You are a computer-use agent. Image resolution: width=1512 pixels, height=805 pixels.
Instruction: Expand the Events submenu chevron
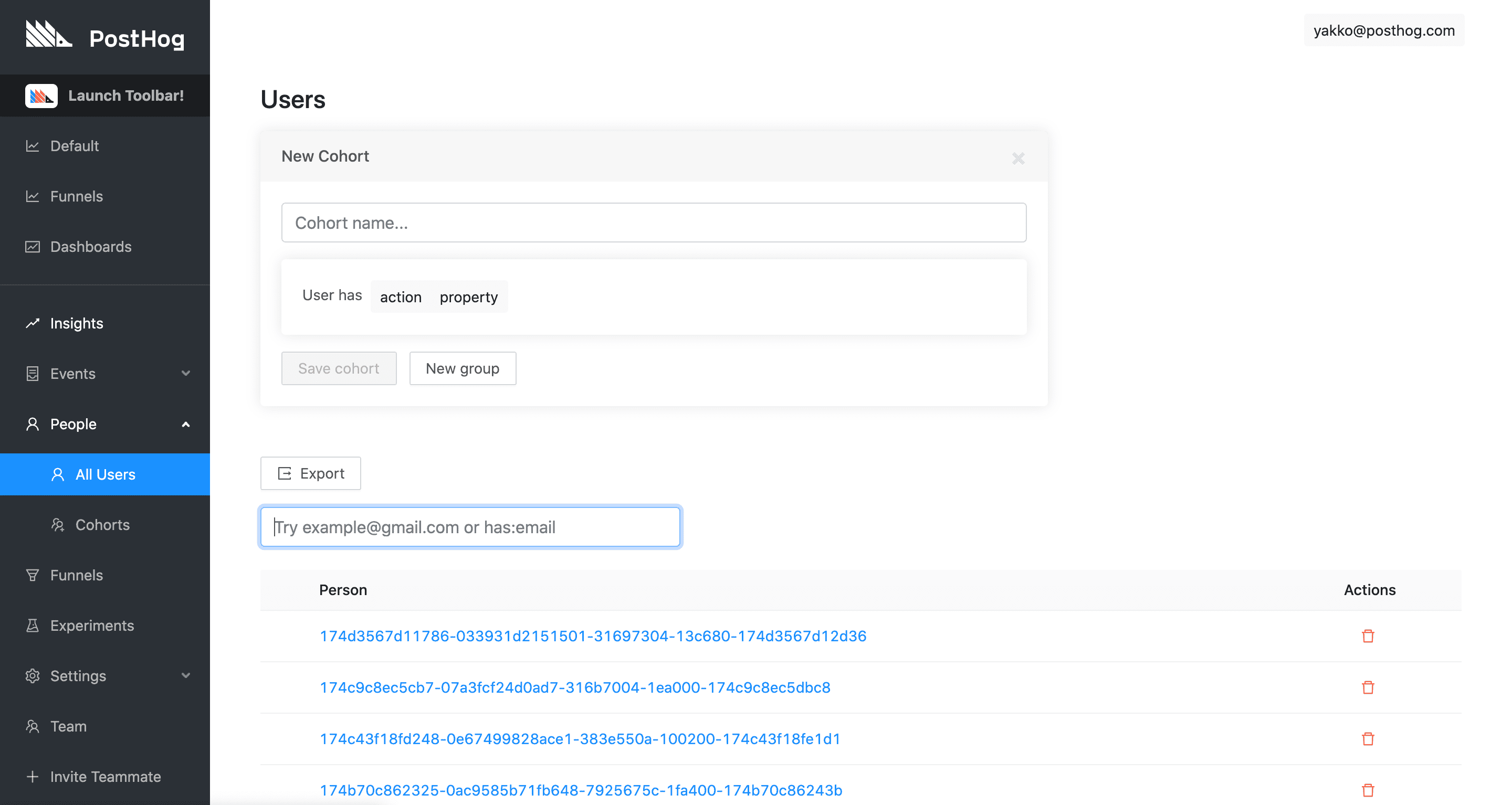(x=186, y=374)
